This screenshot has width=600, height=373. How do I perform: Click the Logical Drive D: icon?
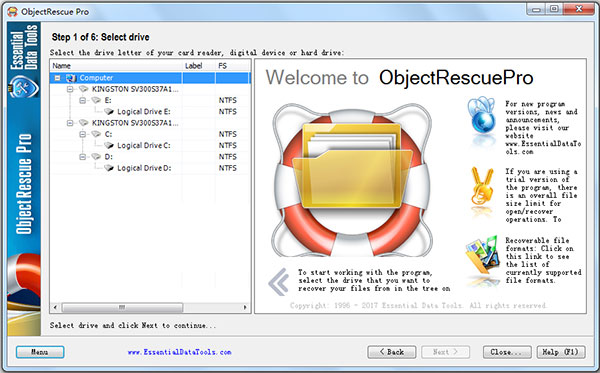(109, 168)
